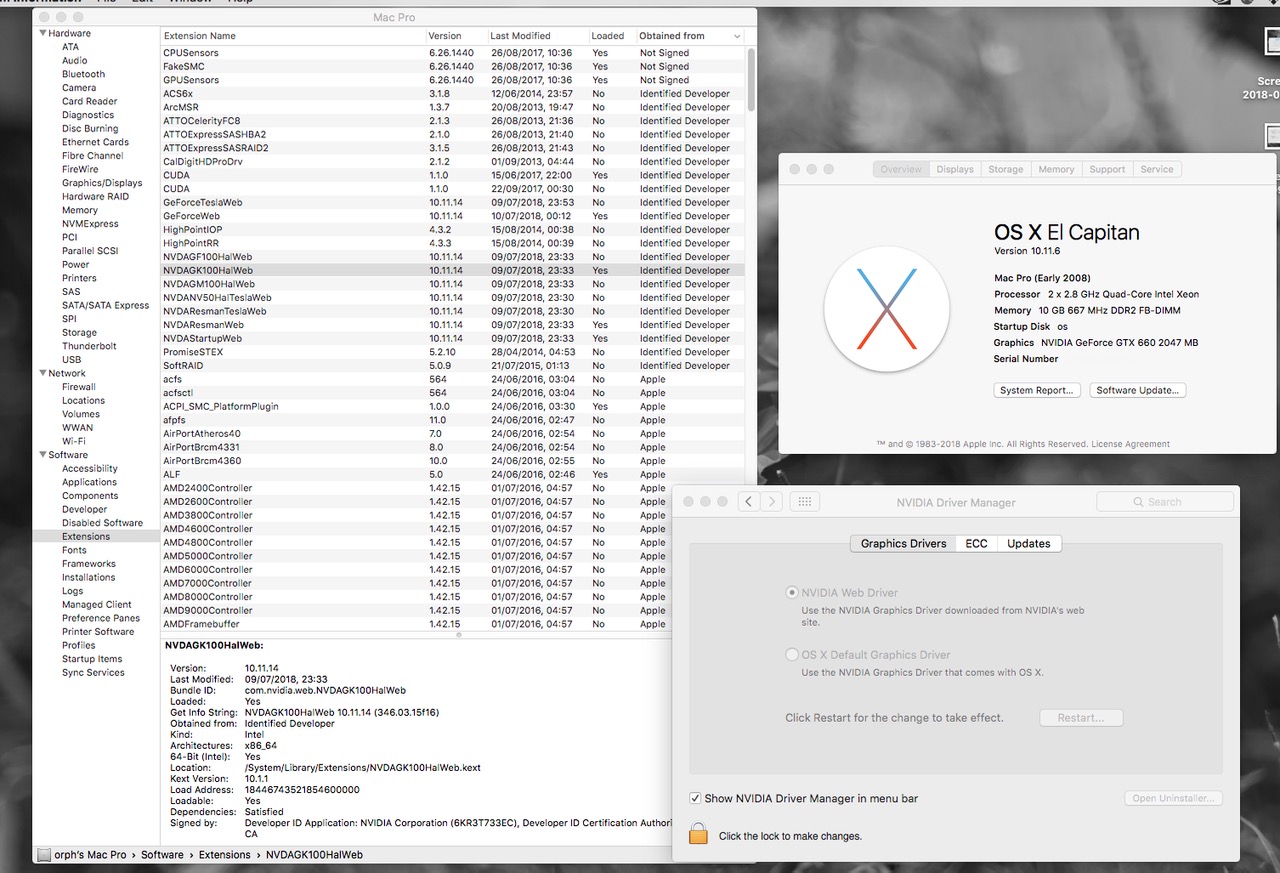The height and width of the screenshot is (873, 1280).
Task: Click Software in the bottom path bar
Action: pos(162,855)
